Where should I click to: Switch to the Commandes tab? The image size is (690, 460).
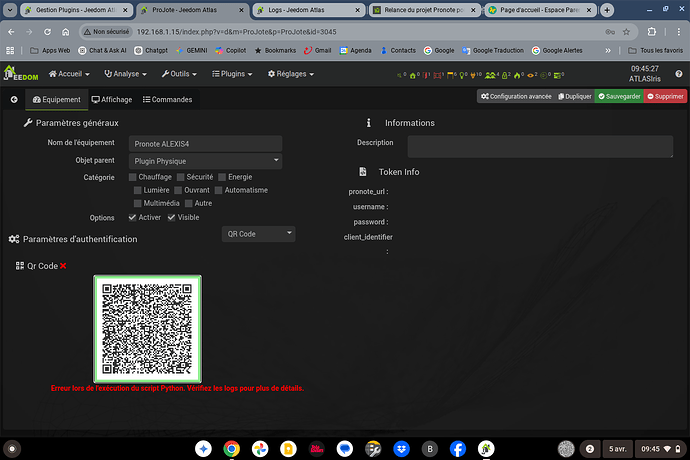coord(167,100)
